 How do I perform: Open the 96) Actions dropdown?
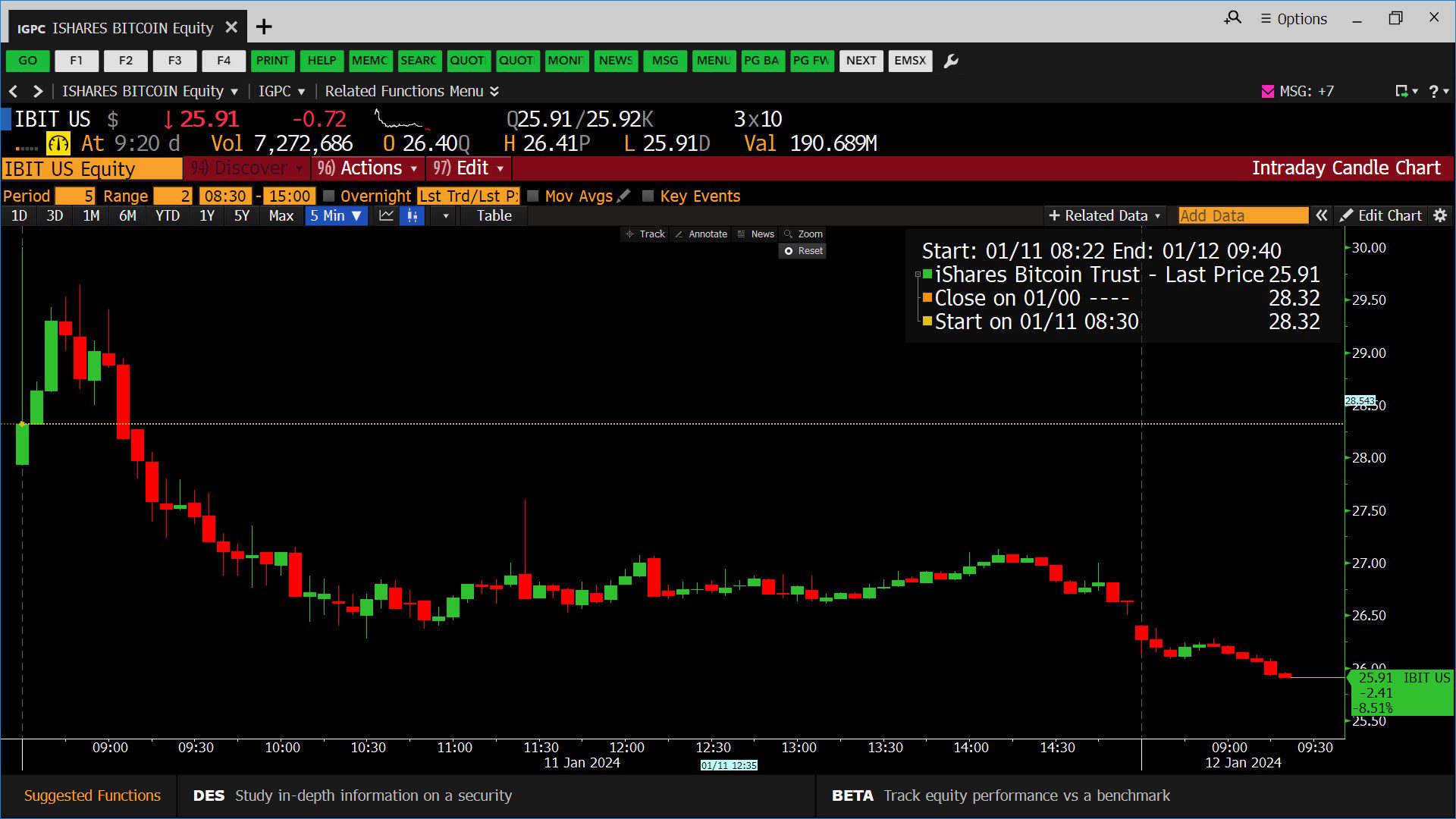(368, 168)
